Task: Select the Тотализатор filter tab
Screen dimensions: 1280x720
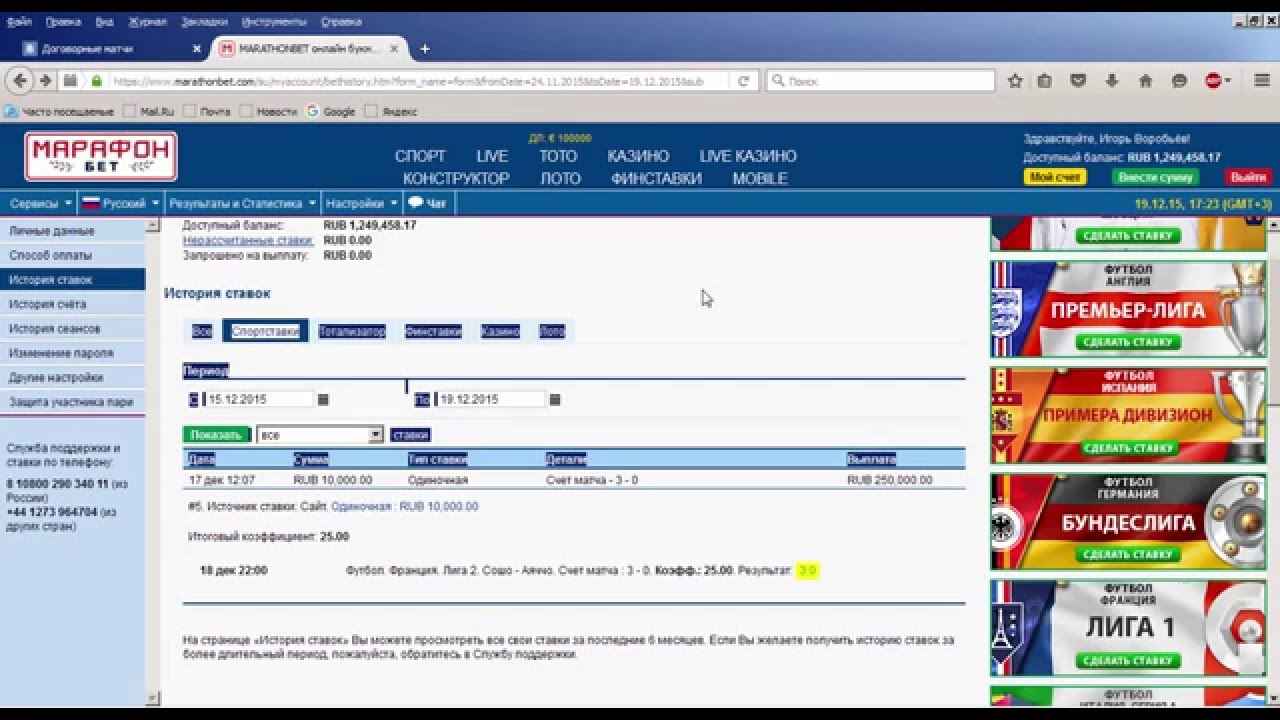Action: tap(352, 331)
